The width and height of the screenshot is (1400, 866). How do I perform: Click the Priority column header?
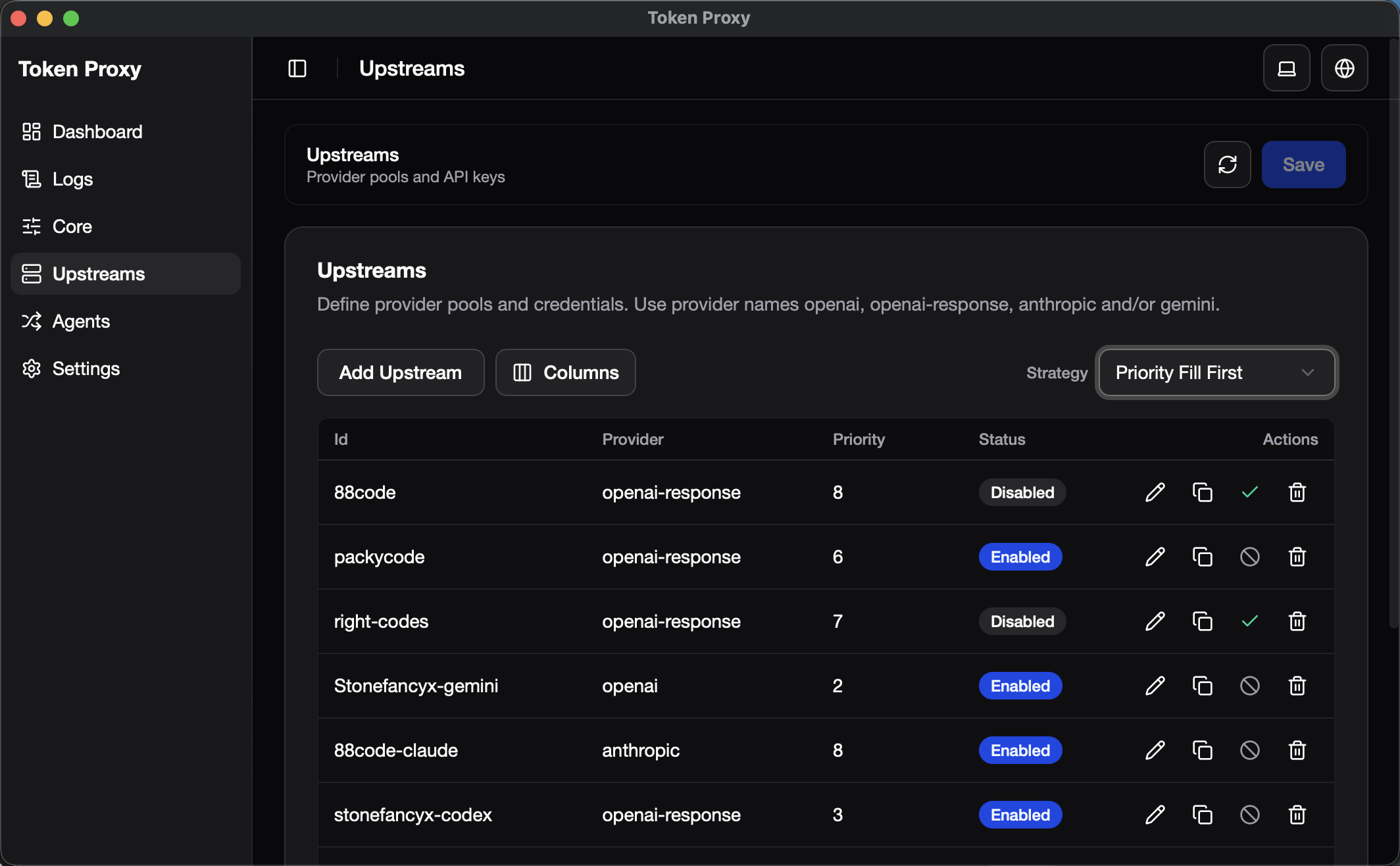tap(859, 439)
